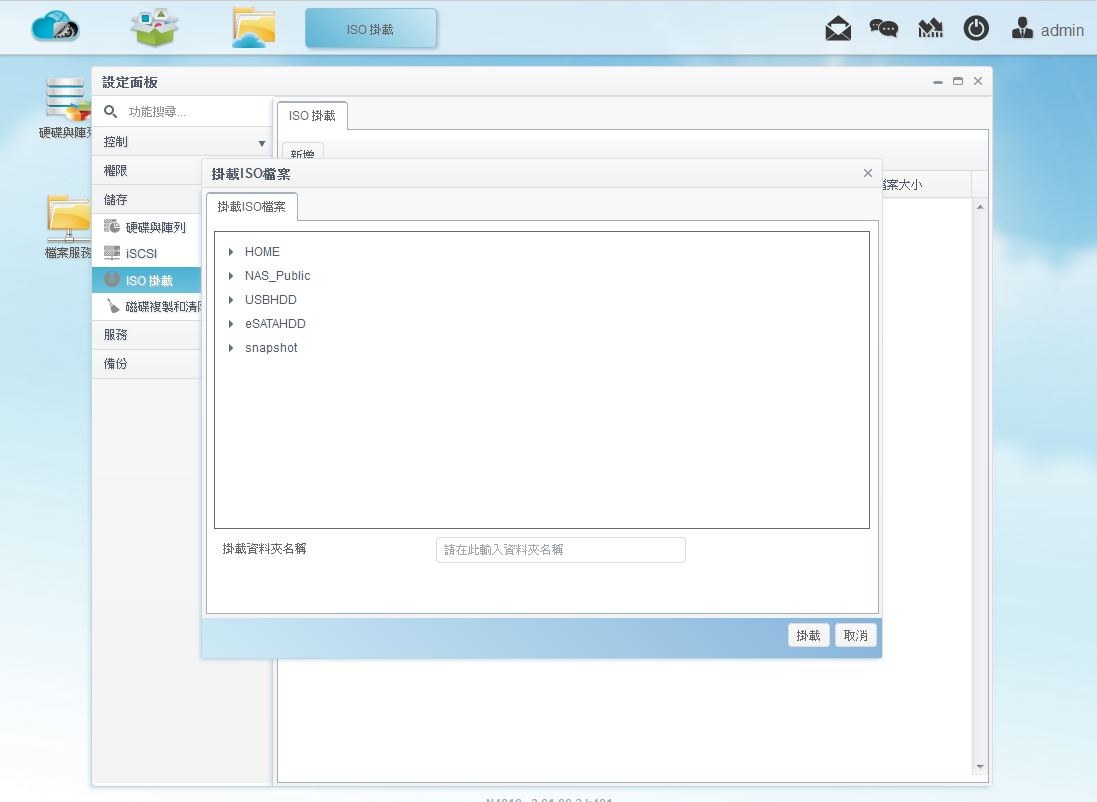This screenshot has height=802, width=1097.
Task: Open the cloud dashboard icon in top bar
Action: [55, 27]
